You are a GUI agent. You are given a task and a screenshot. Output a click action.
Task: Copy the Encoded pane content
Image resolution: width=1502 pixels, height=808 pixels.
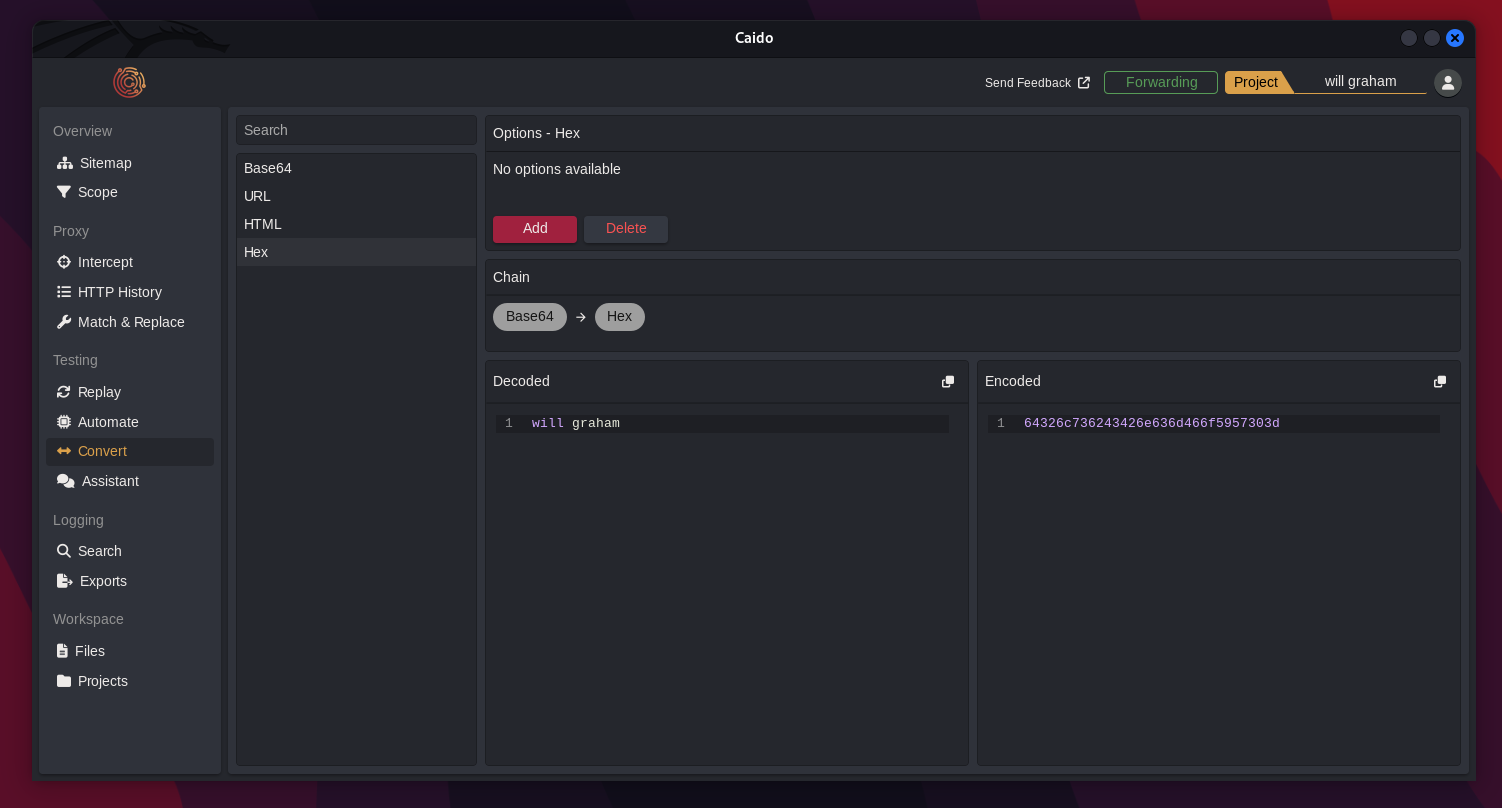click(x=1440, y=382)
